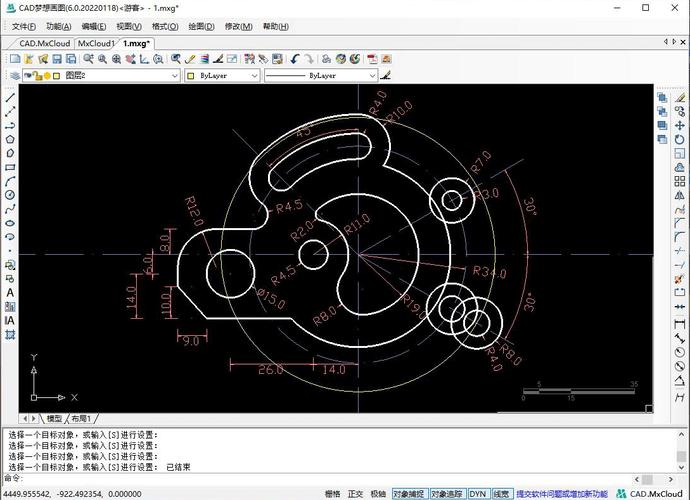Image resolution: width=690 pixels, height=500 pixels.
Task: Choose the Polygon tool in left toolbar
Action: [x=10, y=140]
